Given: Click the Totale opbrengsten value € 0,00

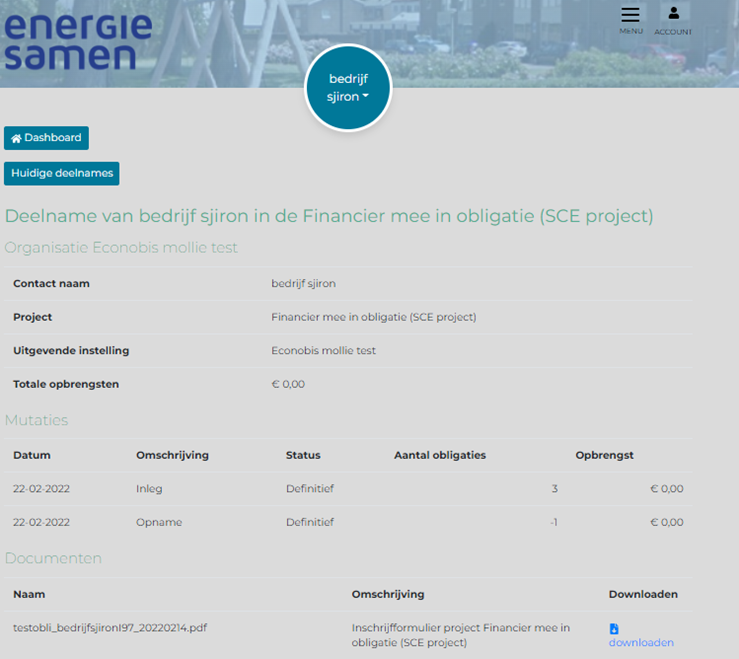Looking at the screenshot, I should coord(288,384).
